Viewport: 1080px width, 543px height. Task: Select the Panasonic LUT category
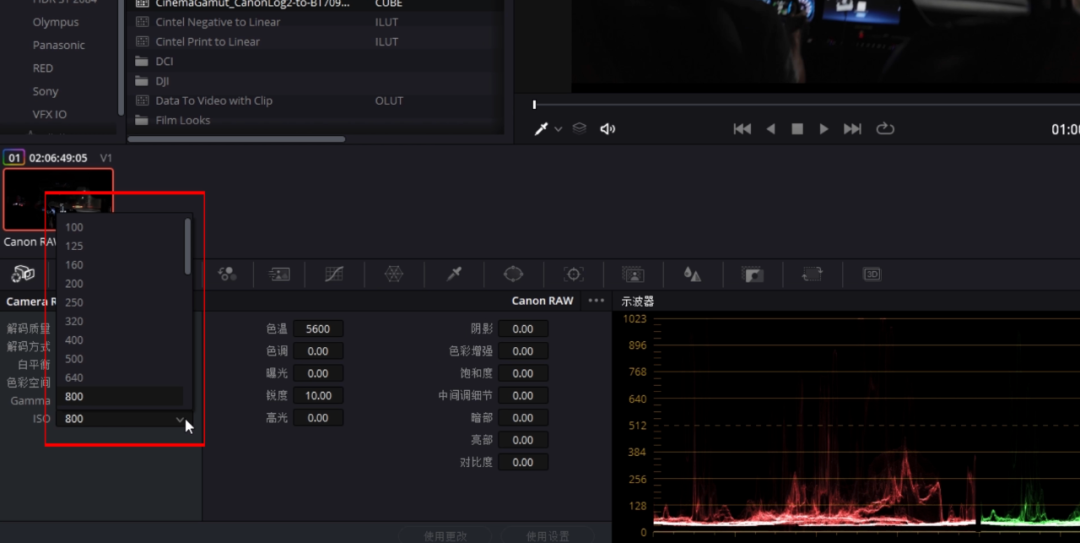(59, 45)
